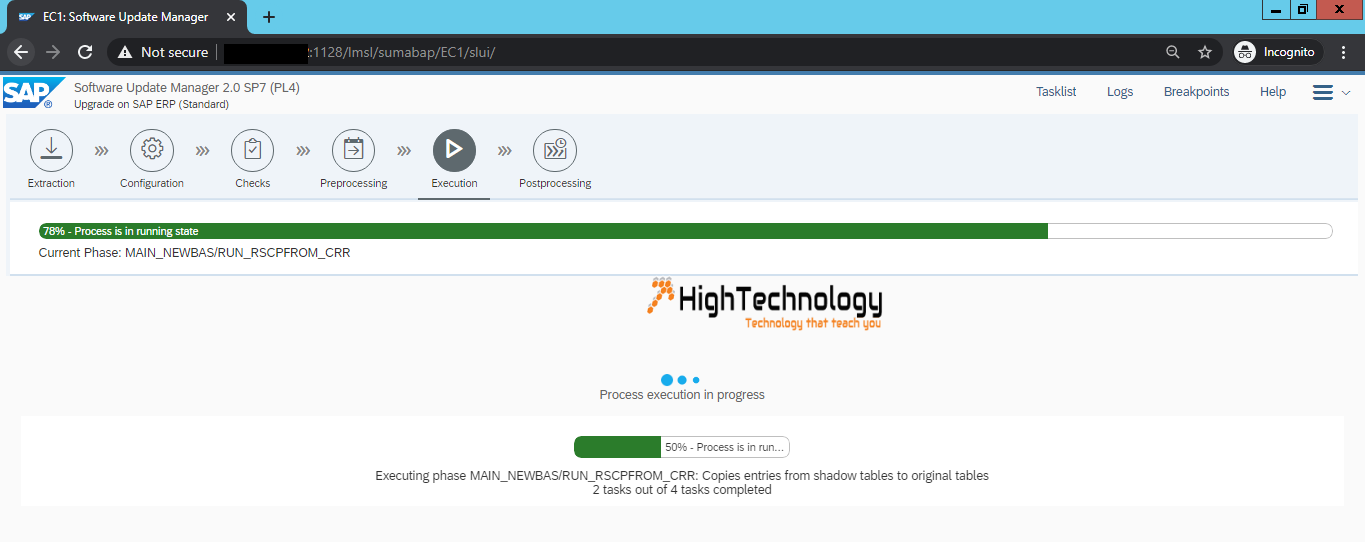1365x542 pixels.
Task: Click the browser forward arrow
Action: (53, 52)
